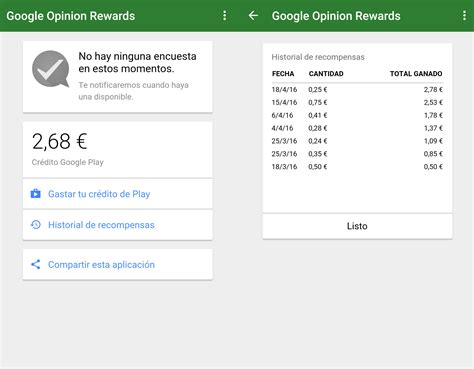Click the CANTIDAD column header
Image resolution: width=474 pixels, height=369 pixels.
point(326,74)
